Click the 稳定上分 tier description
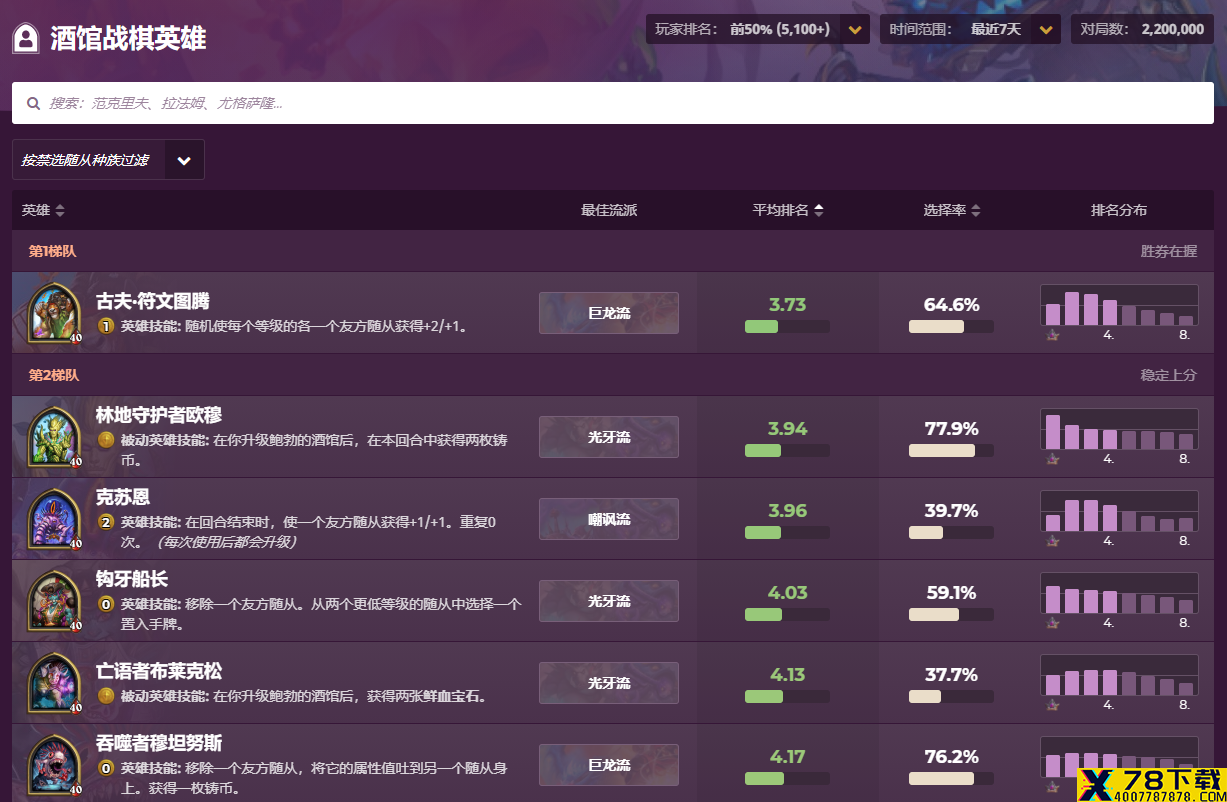 [1169, 375]
